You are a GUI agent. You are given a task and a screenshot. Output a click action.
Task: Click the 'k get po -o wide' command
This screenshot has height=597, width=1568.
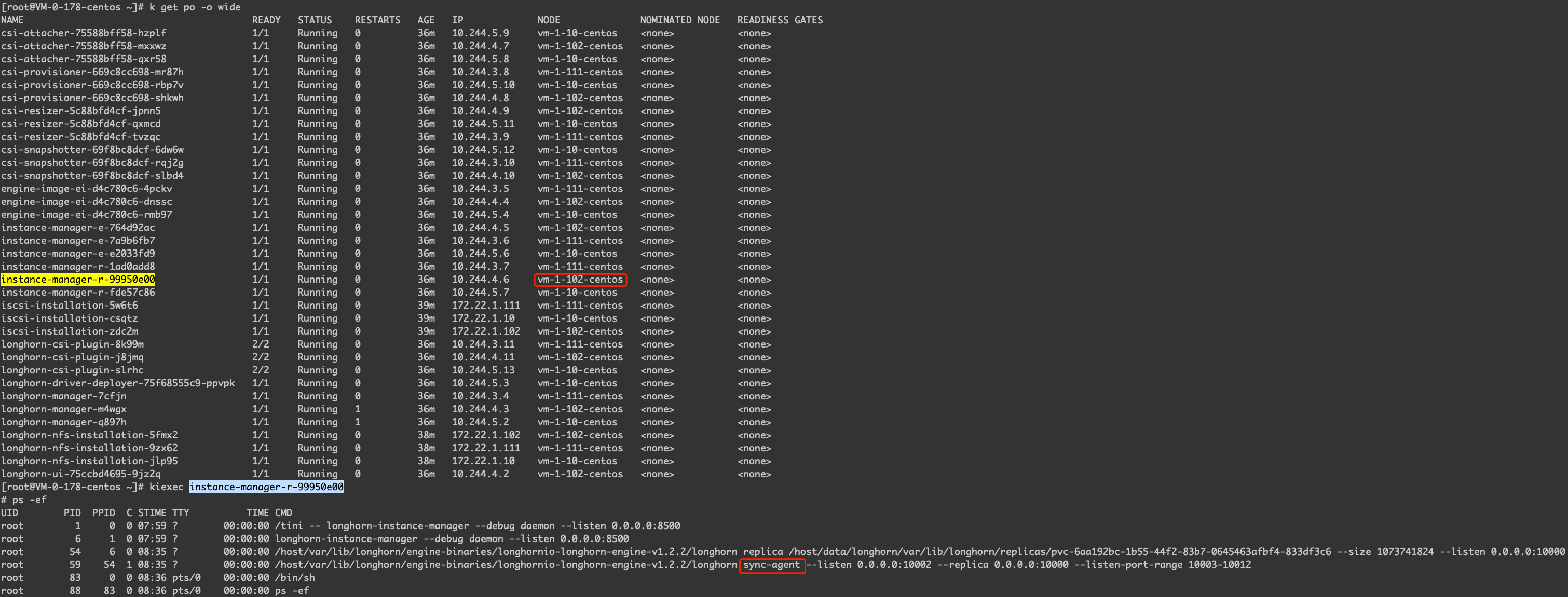coord(195,7)
